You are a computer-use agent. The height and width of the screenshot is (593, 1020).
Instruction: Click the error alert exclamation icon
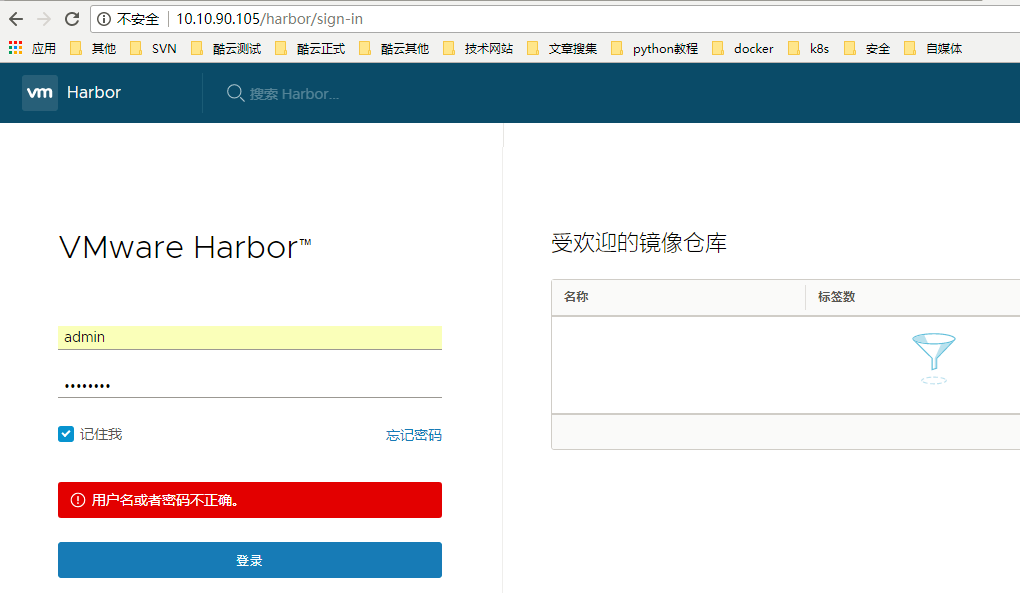pyautogui.click(x=77, y=500)
